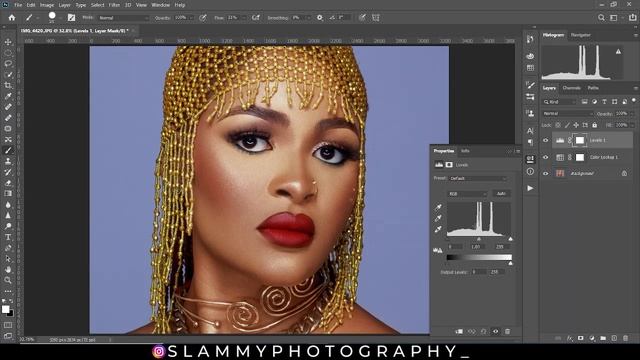Click the midtone input levels slider handle
640x360 pixels.
(x=479, y=239)
